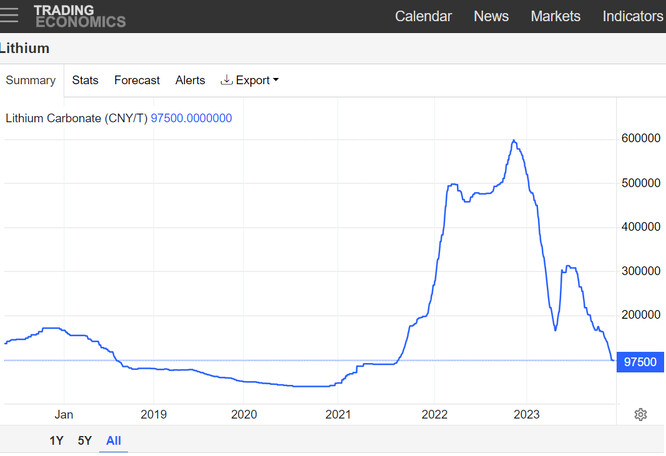Click the blue 97500 price label

640,362
